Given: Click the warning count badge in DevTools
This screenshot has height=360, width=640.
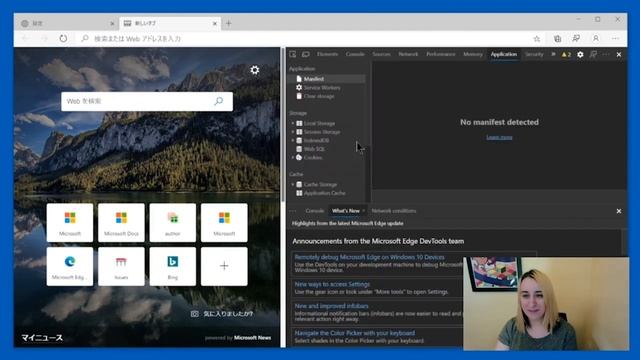Looking at the screenshot, I should pos(566,54).
